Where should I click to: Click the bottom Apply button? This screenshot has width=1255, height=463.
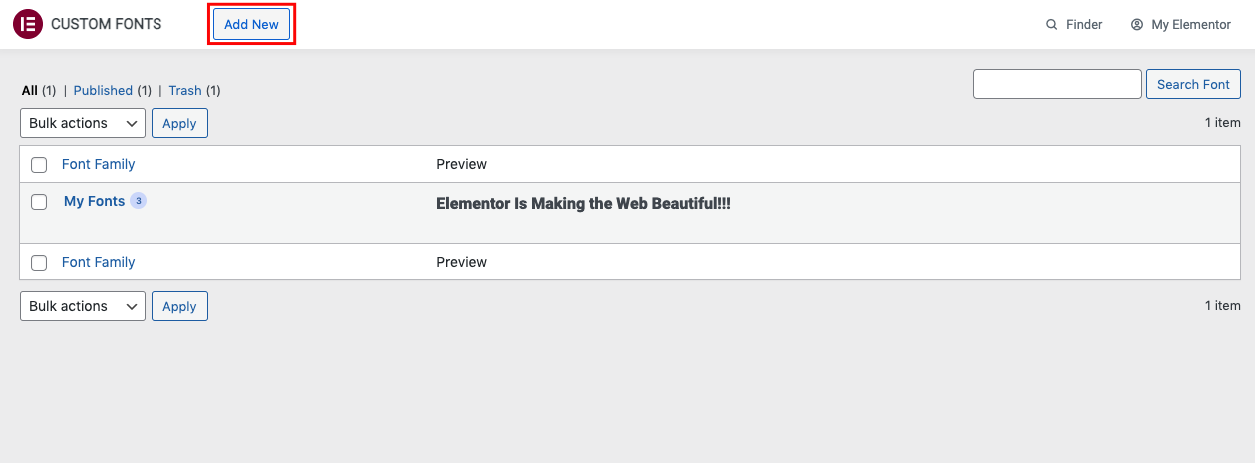(x=180, y=306)
